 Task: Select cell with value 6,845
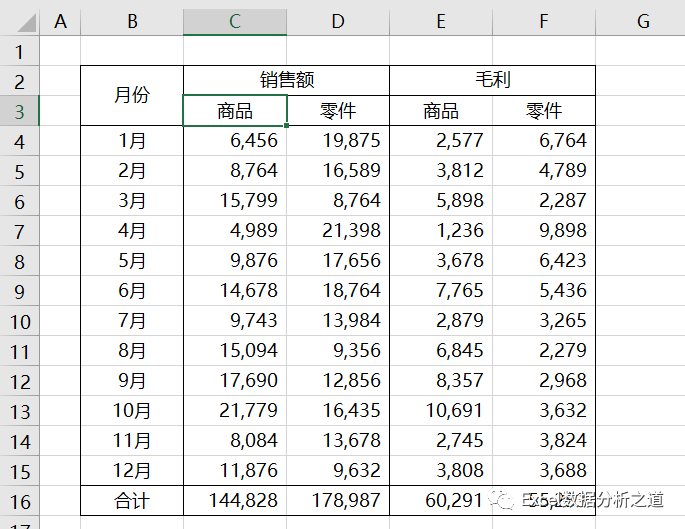click(441, 351)
